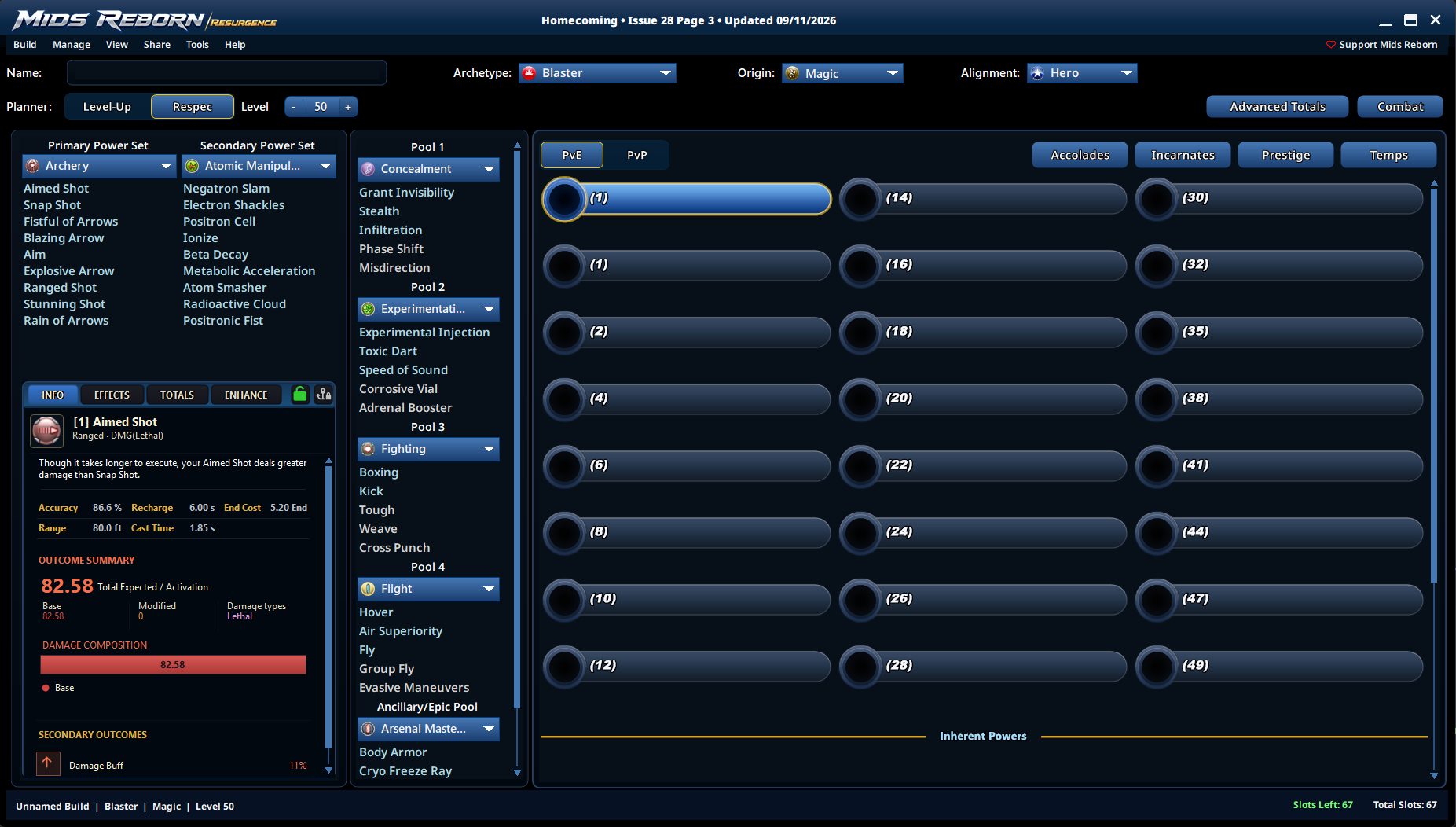The image size is (1456, 827).
Task: Click the round slot socket labeled (49)
Action: pos(1157,667)
